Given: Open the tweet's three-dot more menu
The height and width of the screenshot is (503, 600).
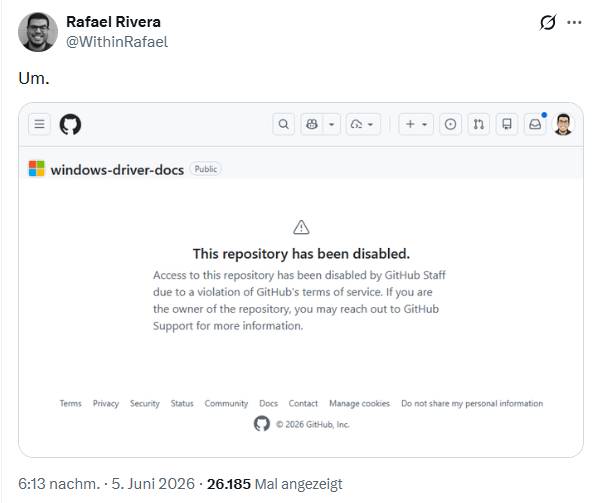Looking at the screenshot, I should click(x=574, y=22).
